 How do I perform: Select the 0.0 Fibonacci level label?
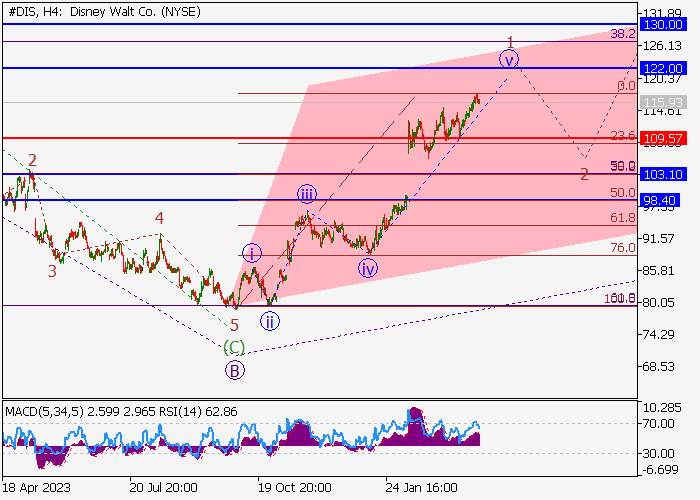coord(626,86)
